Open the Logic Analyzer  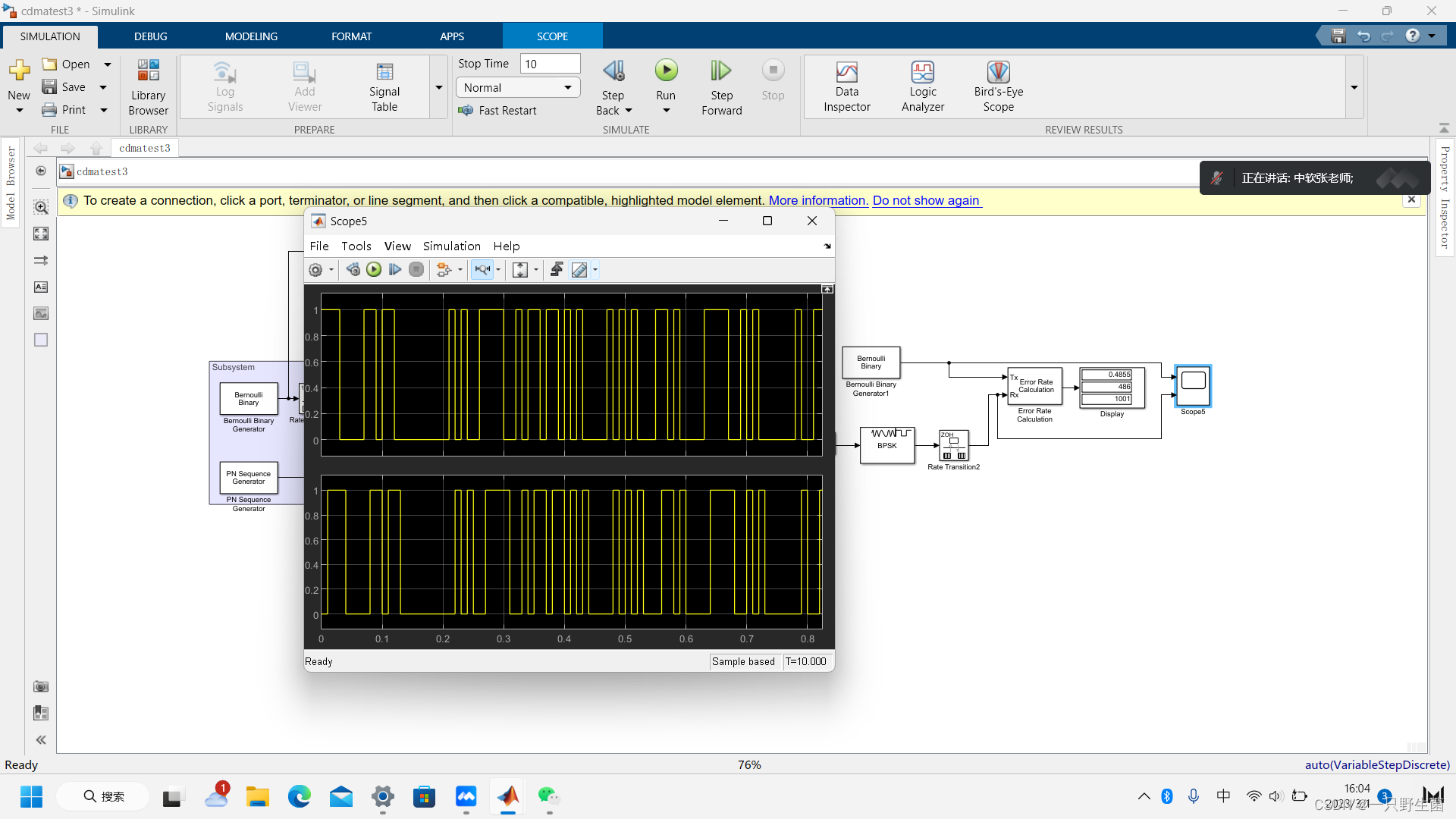[x=922, y=86]
